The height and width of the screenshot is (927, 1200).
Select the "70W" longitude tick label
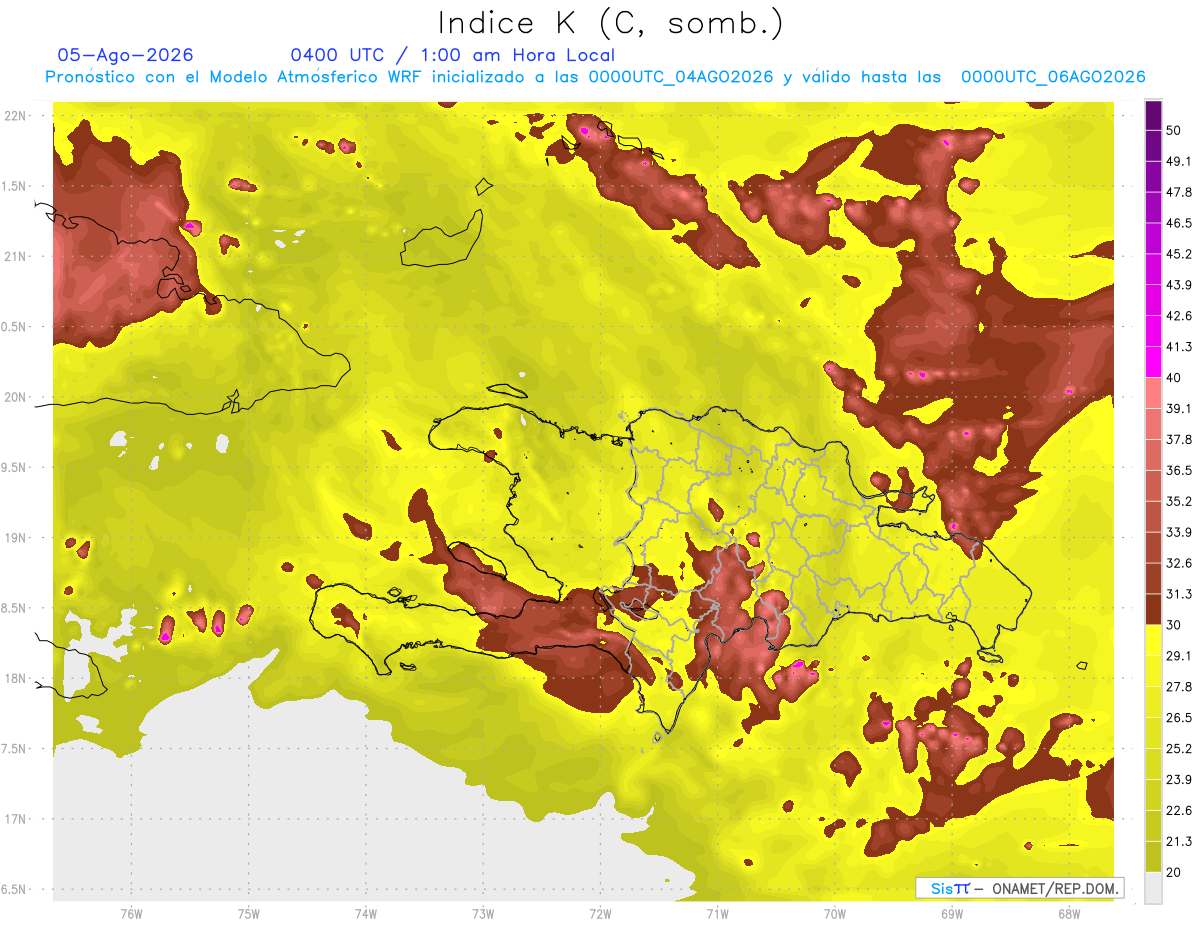[x=834, y=914]
